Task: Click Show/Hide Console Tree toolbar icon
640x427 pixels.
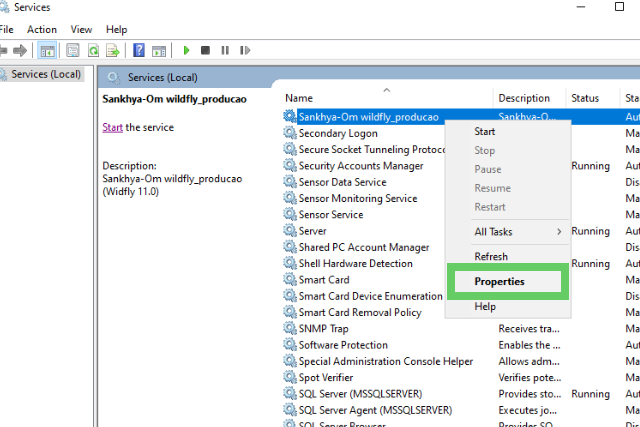Action: [x=47, y=51]
